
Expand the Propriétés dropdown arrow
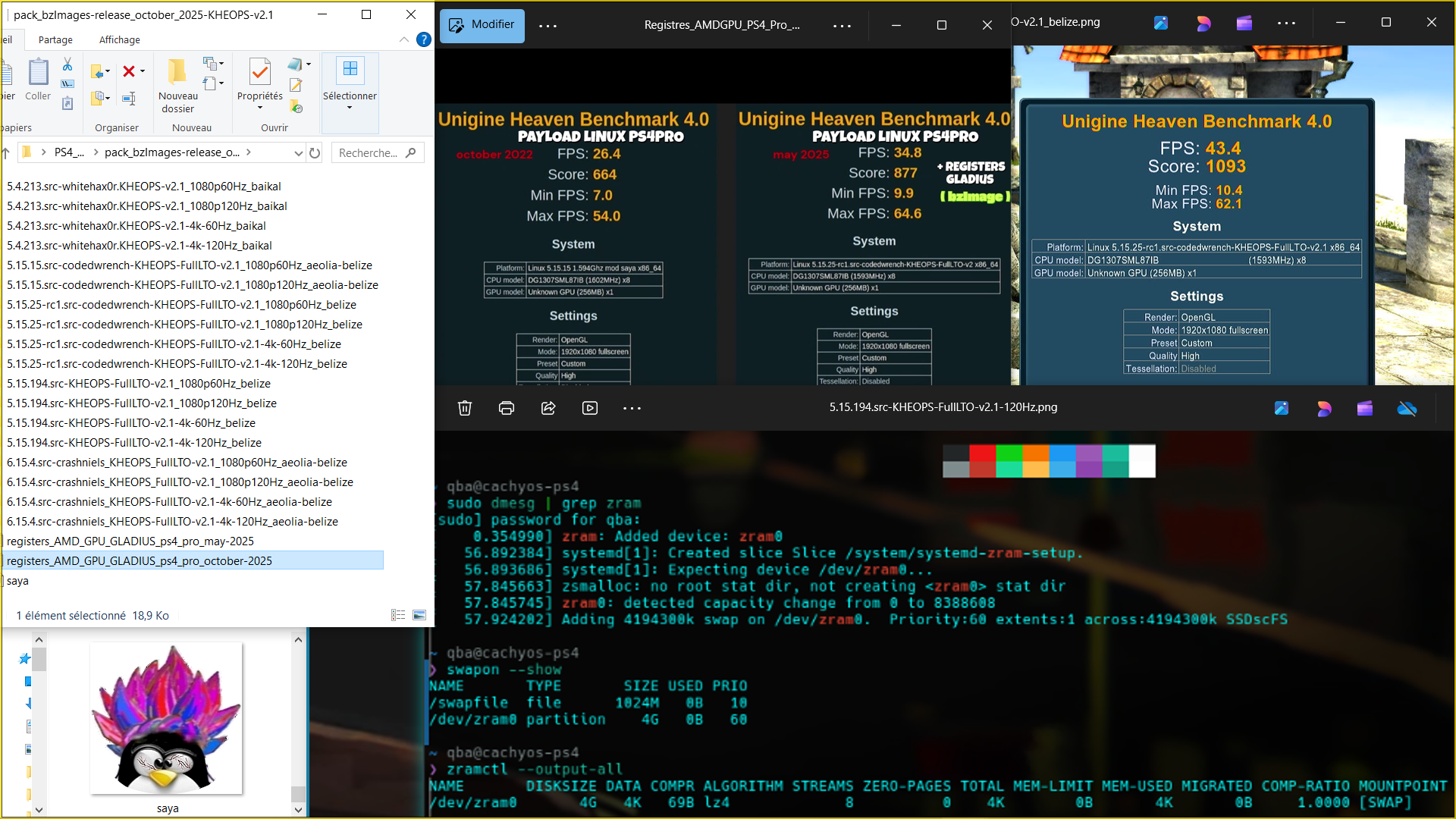coord(260,108)
